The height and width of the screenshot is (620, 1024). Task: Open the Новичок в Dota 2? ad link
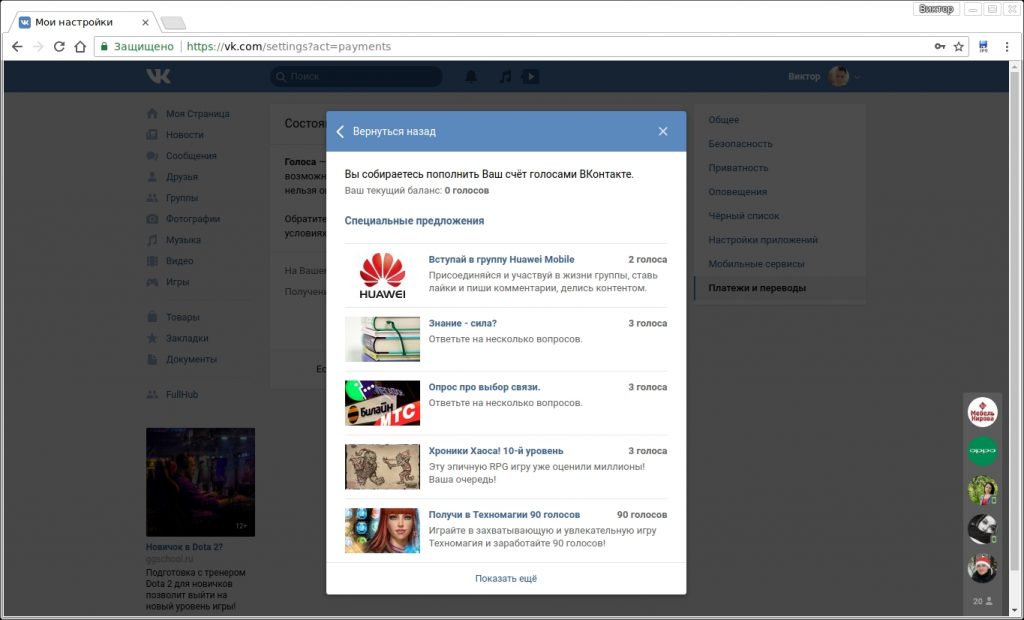[184, 547]
